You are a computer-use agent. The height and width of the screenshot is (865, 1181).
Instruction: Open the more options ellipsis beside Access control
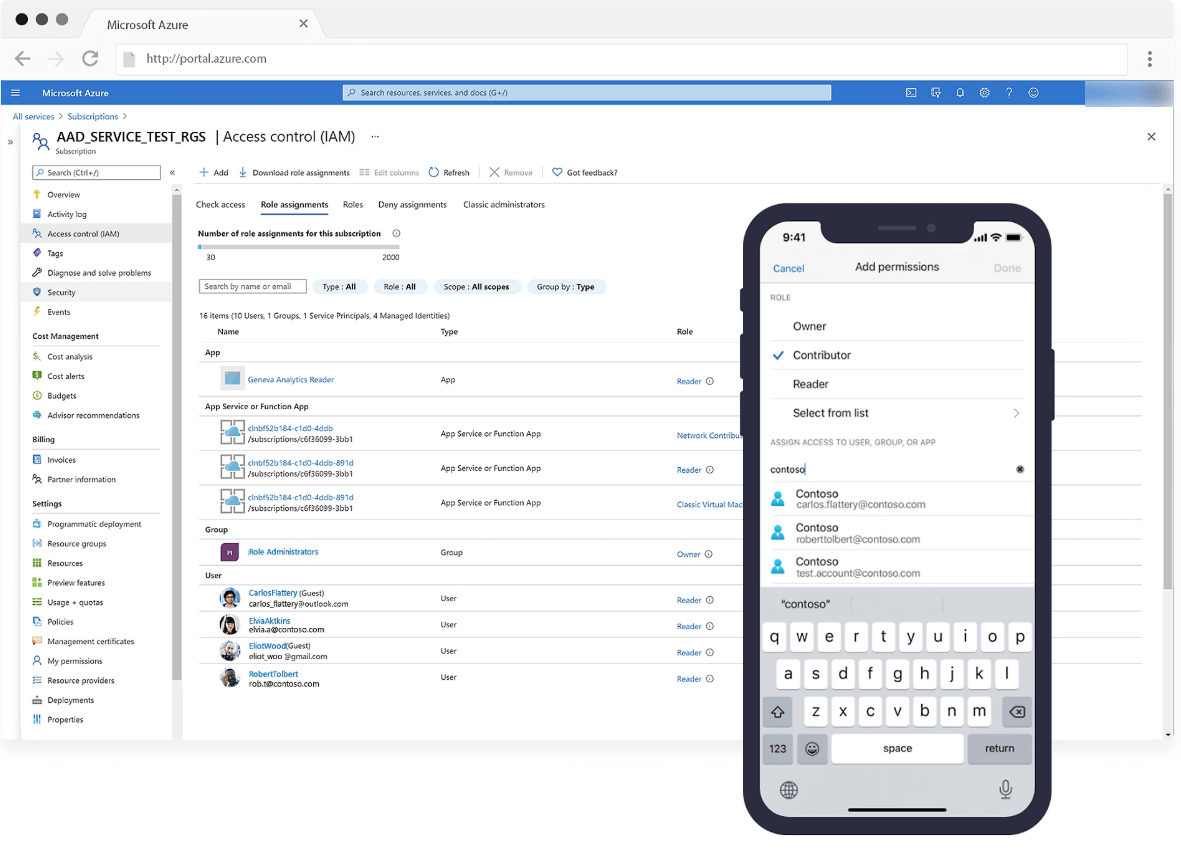pos(375,136)
